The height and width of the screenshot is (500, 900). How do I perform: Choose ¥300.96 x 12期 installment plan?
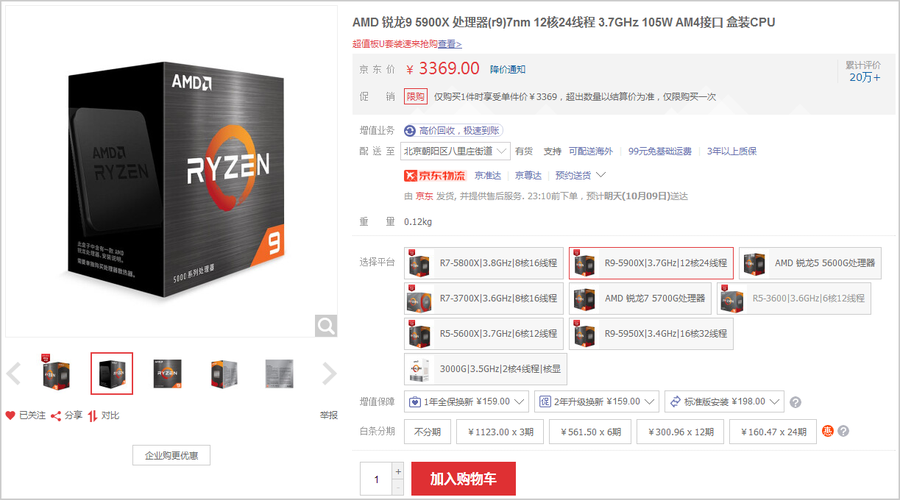point(681,432)
